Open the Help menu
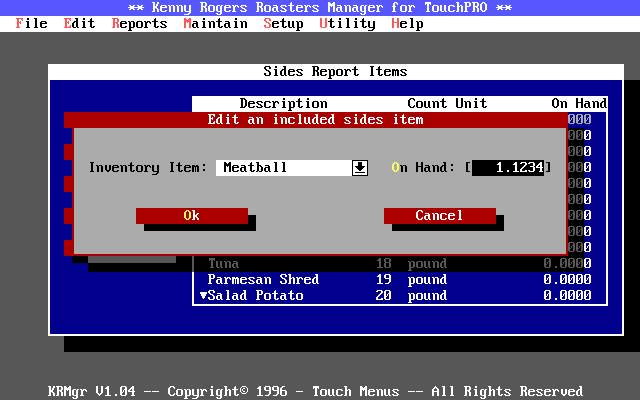The height and width of the screenshot is (400, 640). click(407, 24)
